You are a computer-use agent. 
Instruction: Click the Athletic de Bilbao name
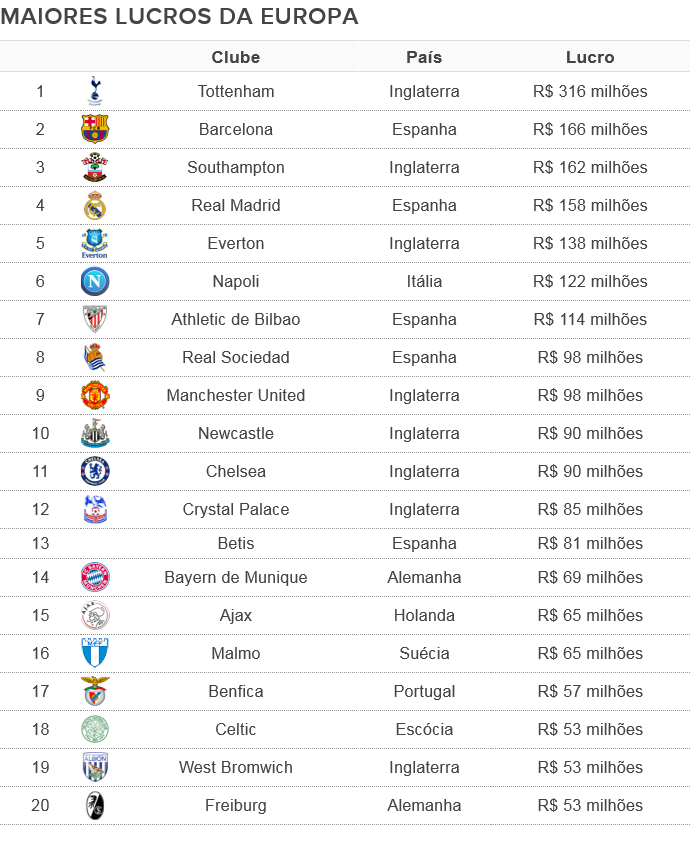[236, 319]
